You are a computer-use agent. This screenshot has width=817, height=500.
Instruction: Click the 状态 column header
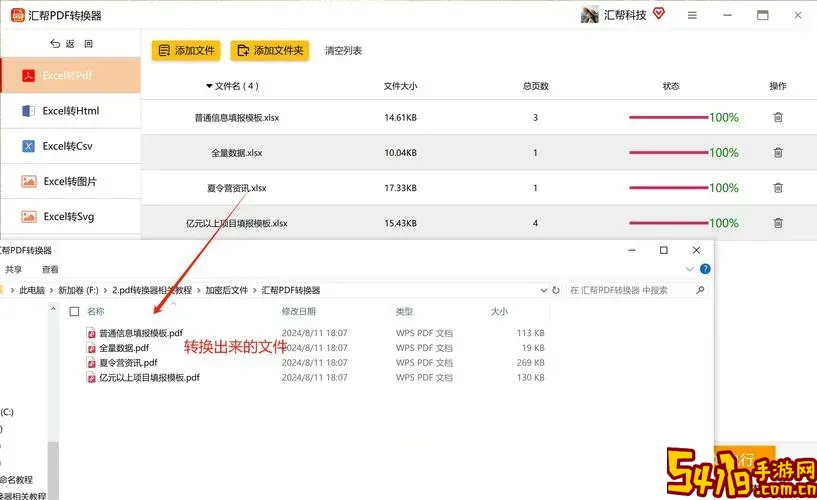click(x=671, y=86)
